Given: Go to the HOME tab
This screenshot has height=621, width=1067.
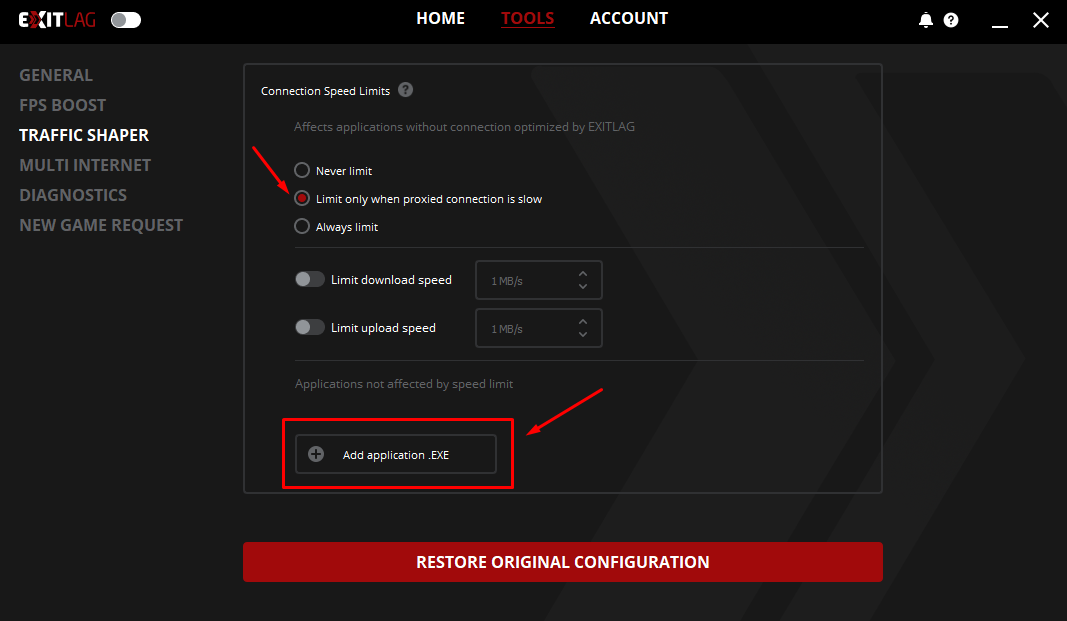Looking at the screenshot, I should pyautogui.click(x=441, y=19).
